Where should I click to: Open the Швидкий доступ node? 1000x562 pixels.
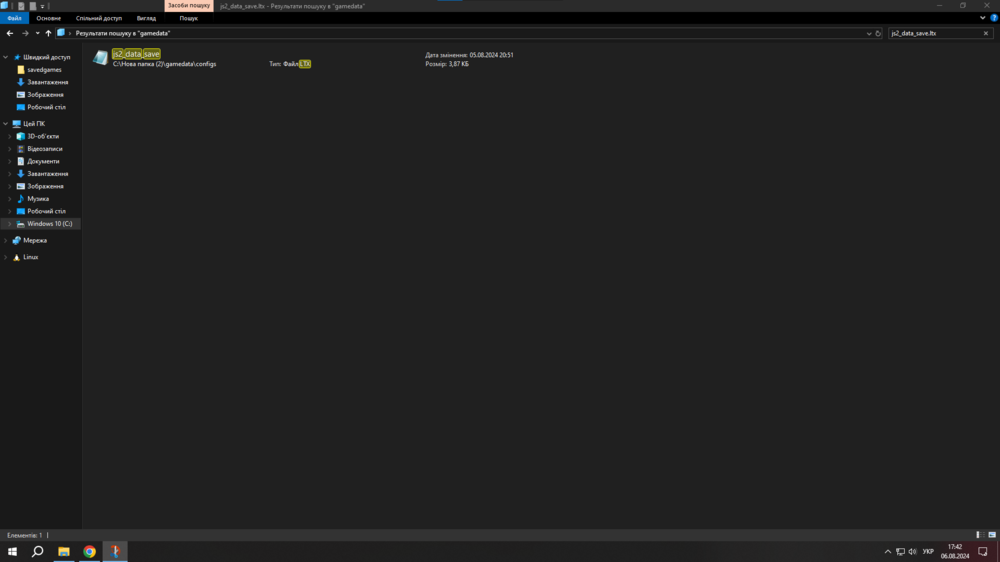(47, 57)
